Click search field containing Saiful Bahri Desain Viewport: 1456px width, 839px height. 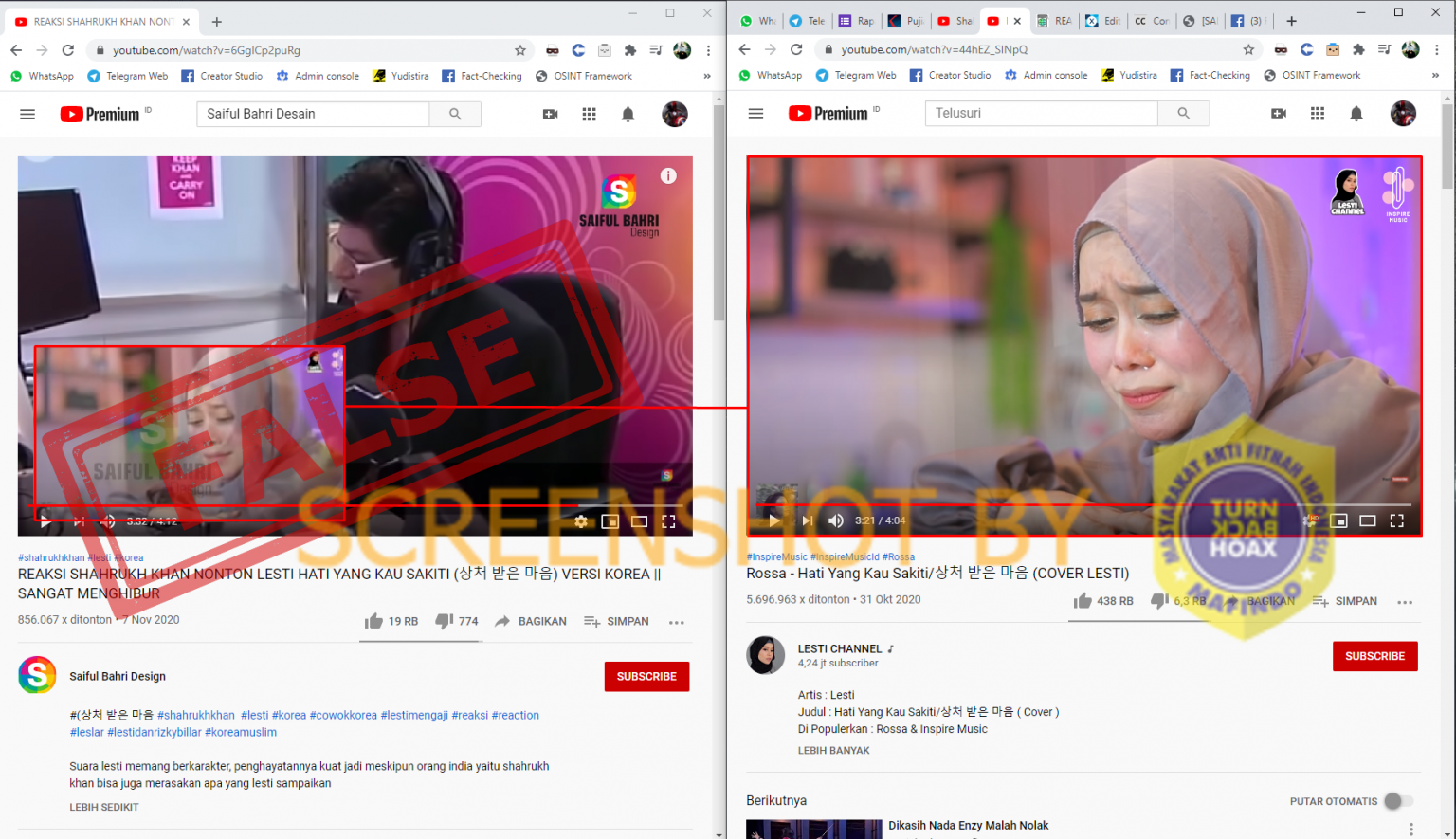coord(313,114)
